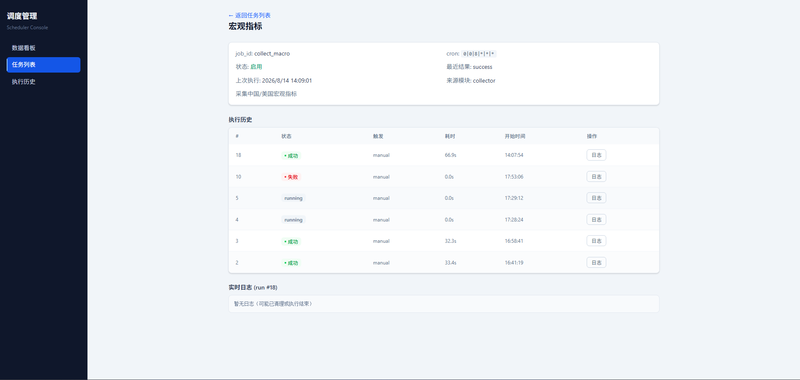Click start time 16:41:19

(x=514, y=263)
